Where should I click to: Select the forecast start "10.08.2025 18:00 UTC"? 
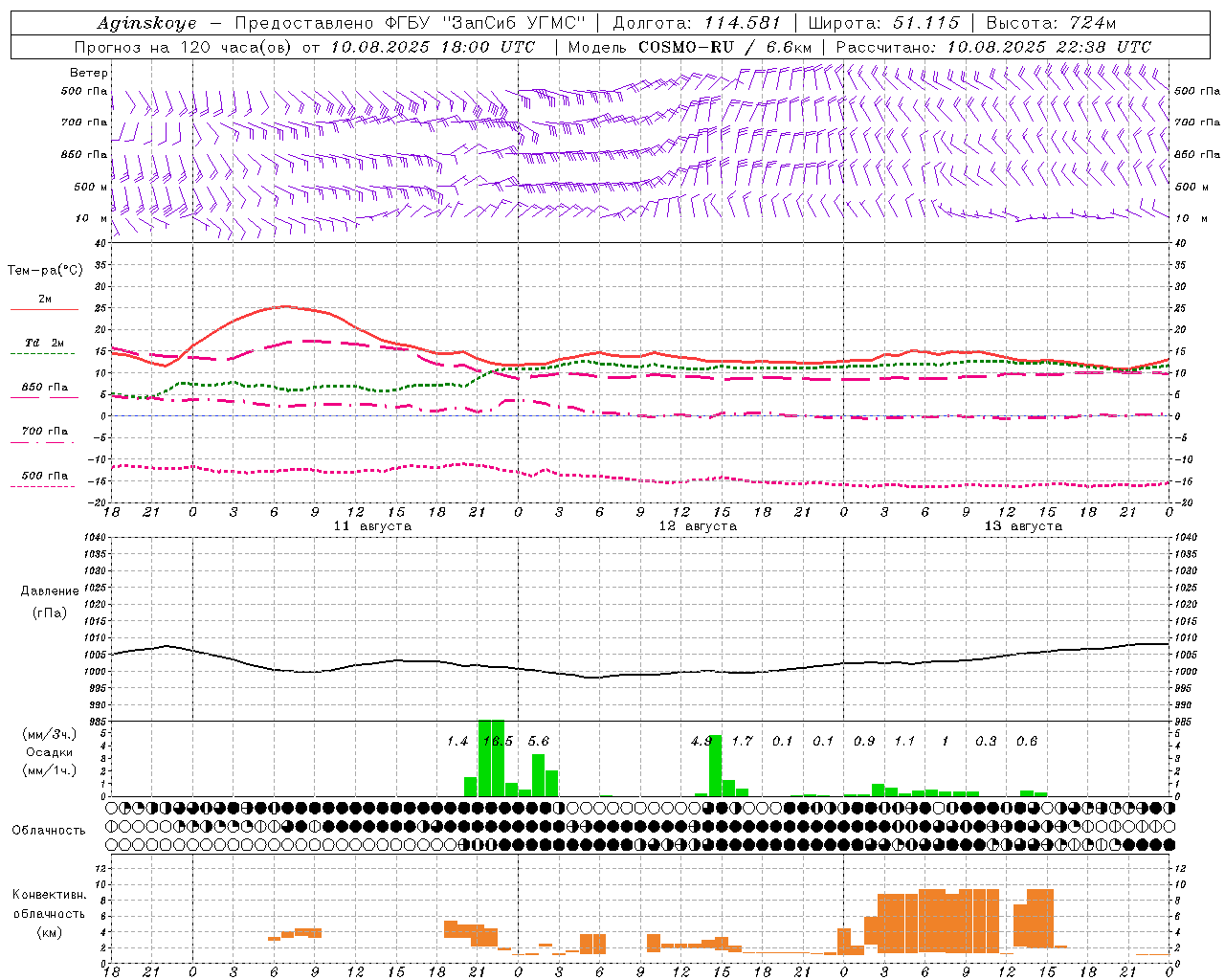(433, 47)
